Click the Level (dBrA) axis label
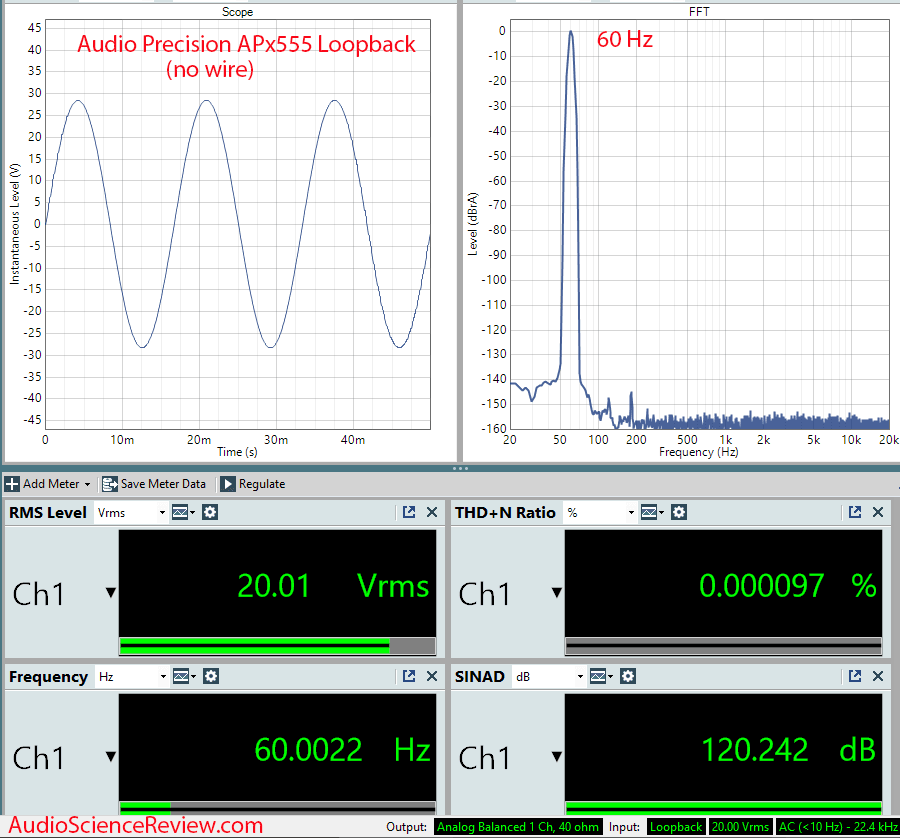Viewport: 900px width, 838px height. click(x=473, y=224)
